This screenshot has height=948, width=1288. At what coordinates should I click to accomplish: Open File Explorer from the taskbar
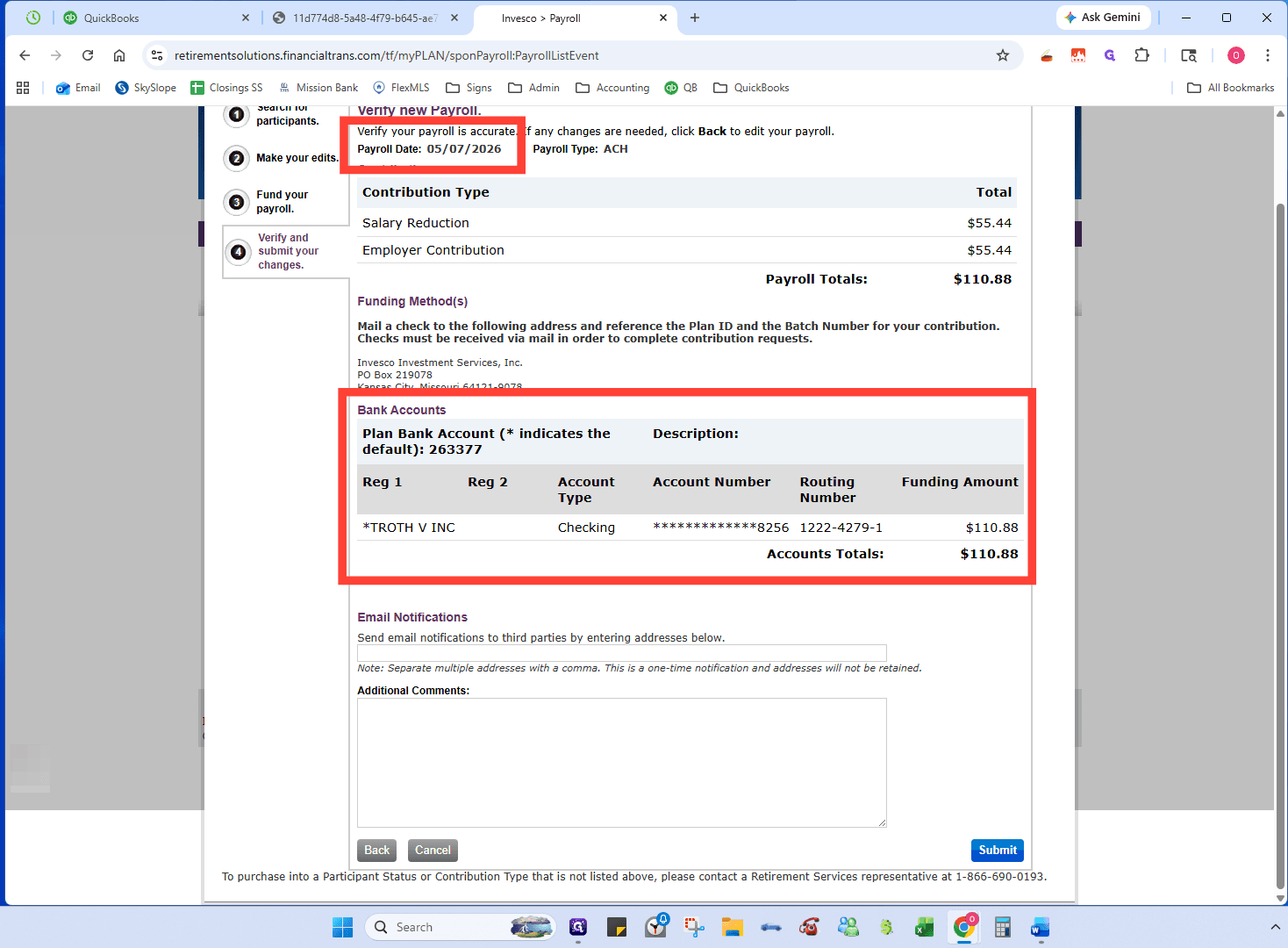coord(733,927)
